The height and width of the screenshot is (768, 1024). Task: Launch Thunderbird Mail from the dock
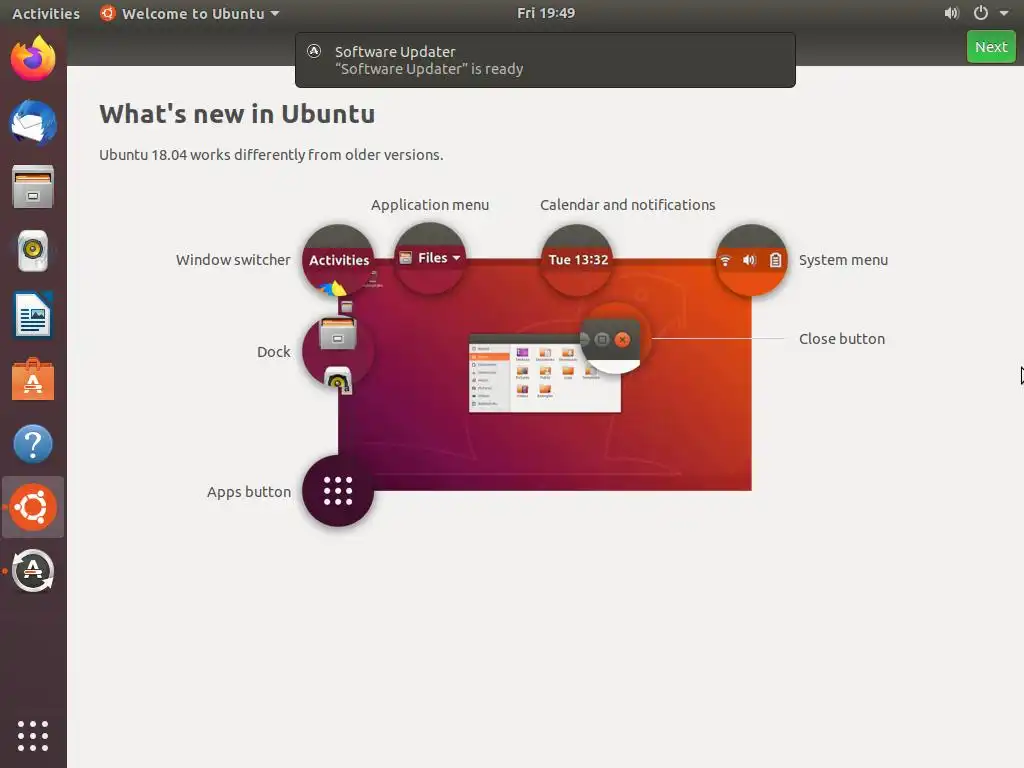pyautogui.click(x=33, y=123)
